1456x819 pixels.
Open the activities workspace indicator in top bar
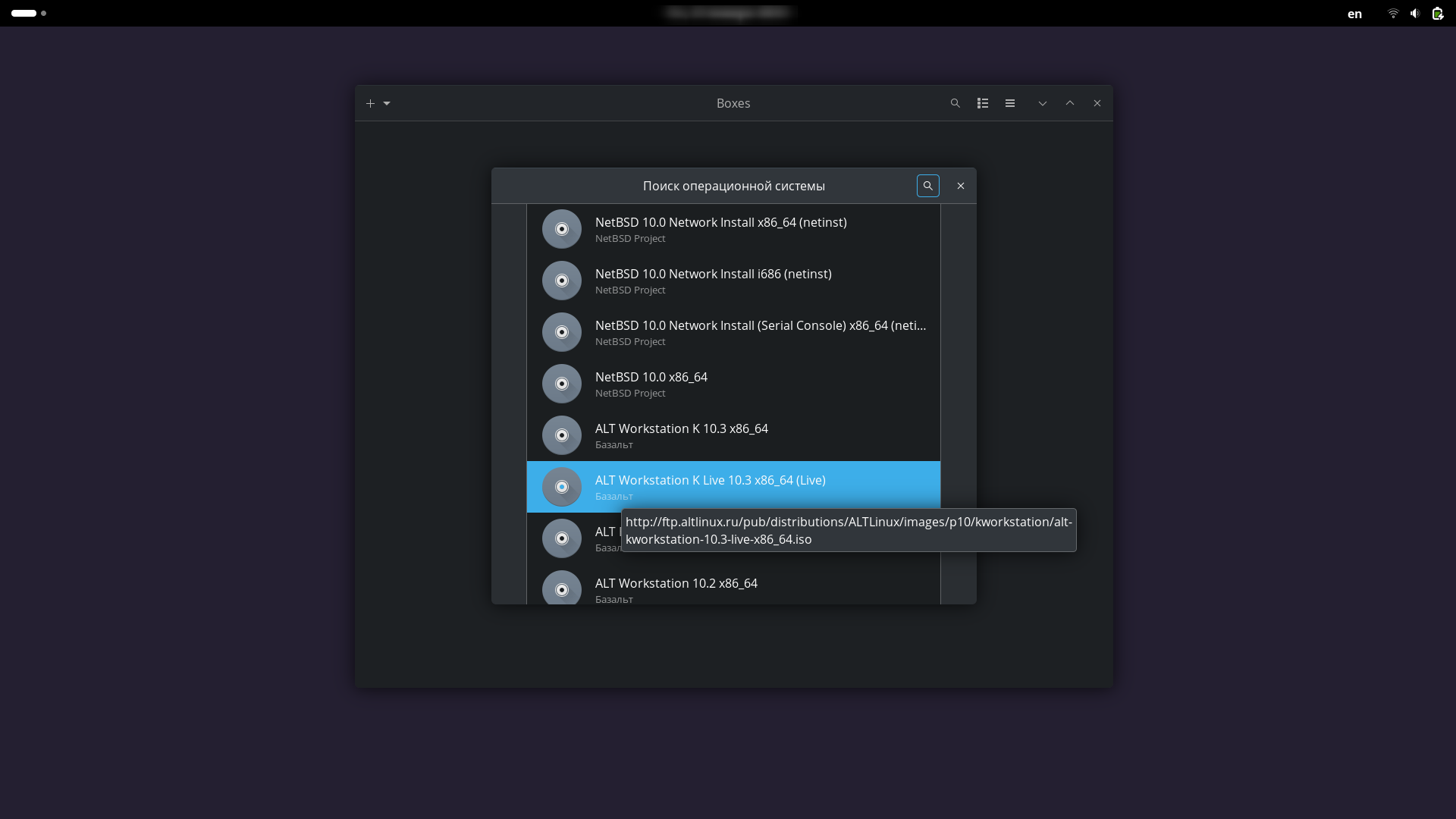[x=29, y=13]
